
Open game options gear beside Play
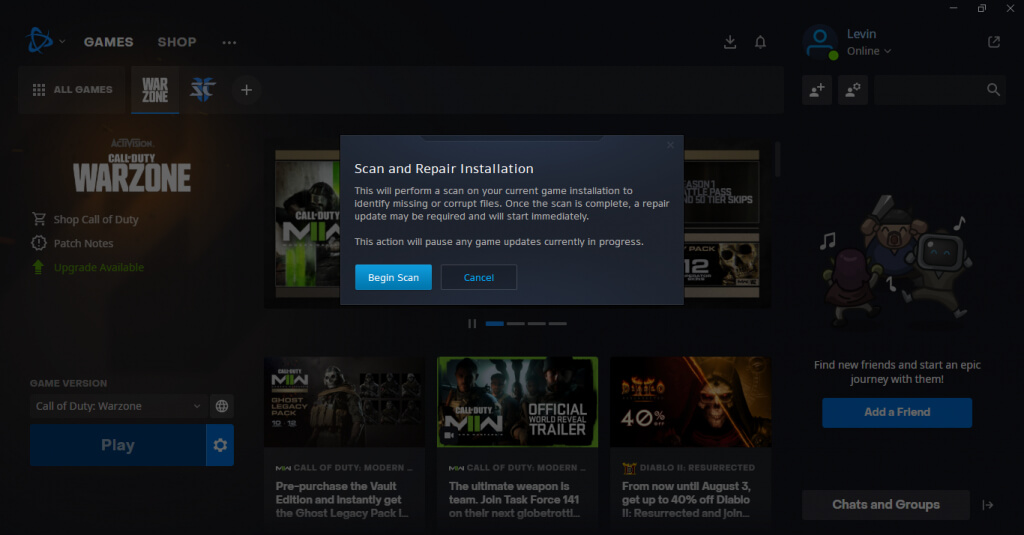[x=220, y=446]
